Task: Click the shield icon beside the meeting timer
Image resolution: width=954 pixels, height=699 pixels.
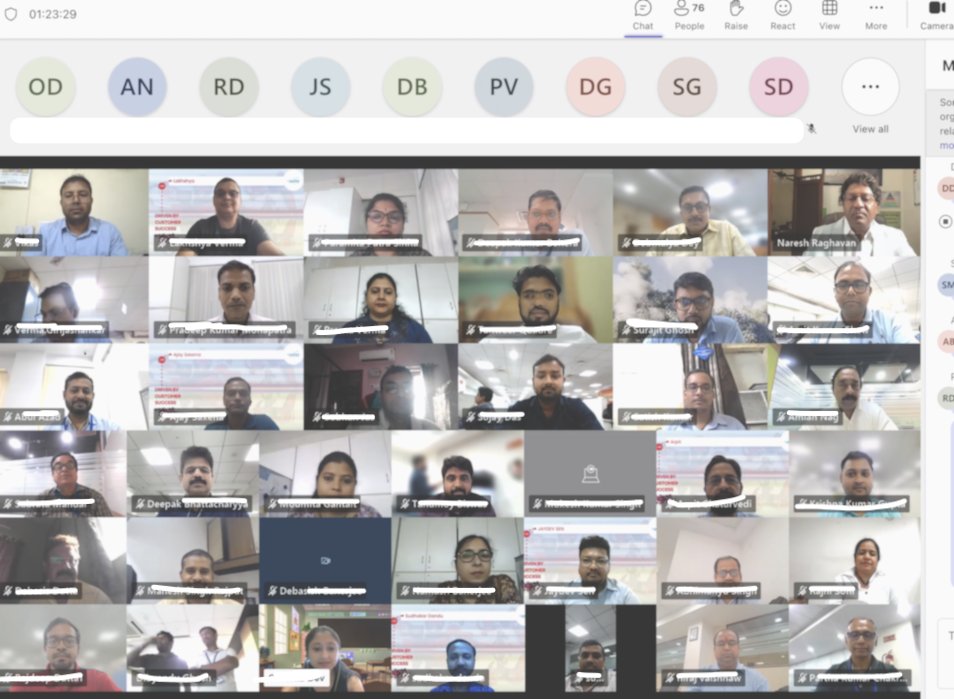Action: tap(12, 14)
